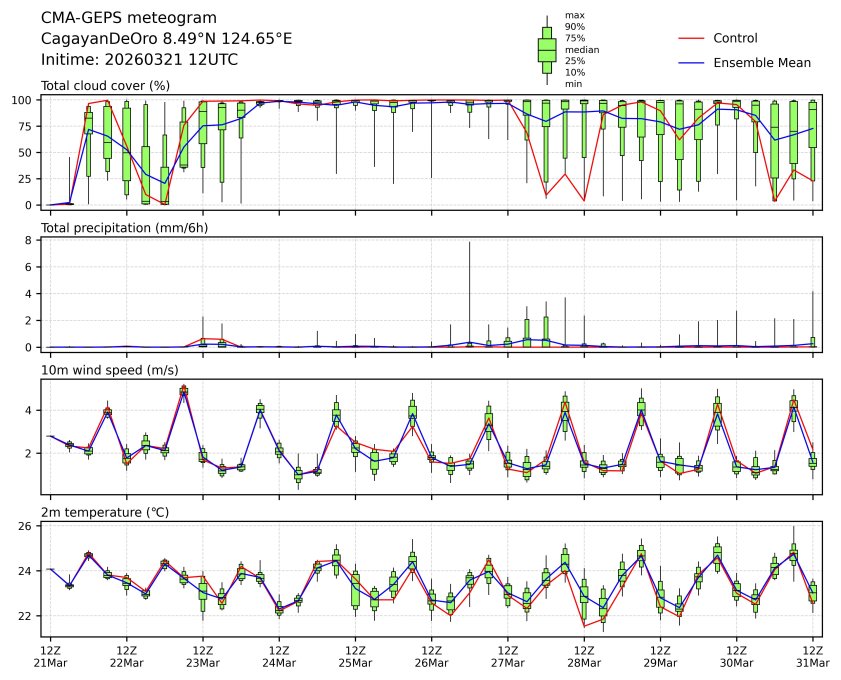Select the 12Z 31Mar time axis label
This screenshot has width=841, height=680.
[x=812, y=656]
